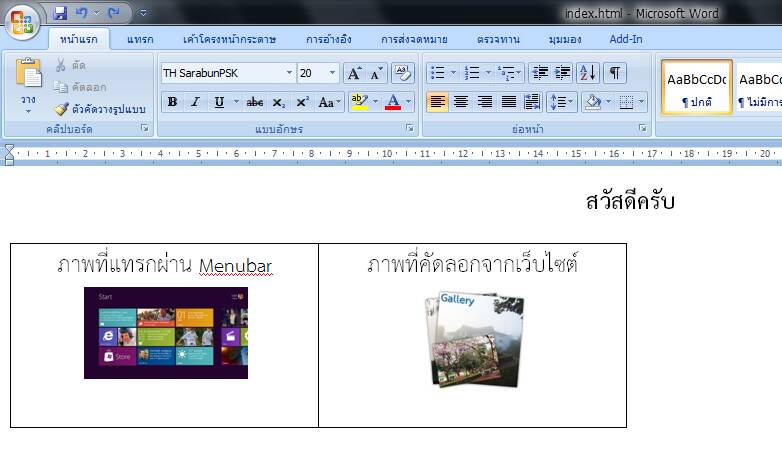The image size is (782, 451).
Task: Click the วาง paste button
Action: coord(28,85)
